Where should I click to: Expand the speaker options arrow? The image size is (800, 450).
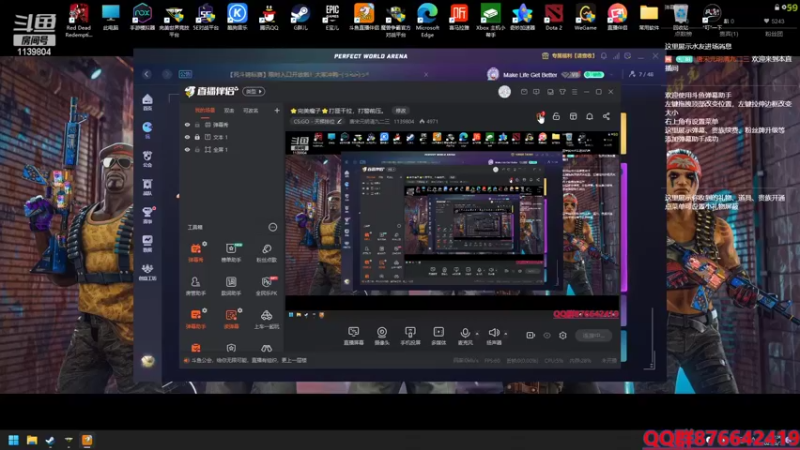tap(506, 334)
